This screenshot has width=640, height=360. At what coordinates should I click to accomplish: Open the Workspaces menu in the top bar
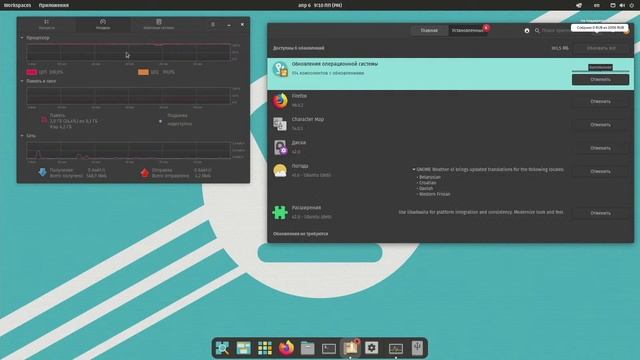point(18,5)
